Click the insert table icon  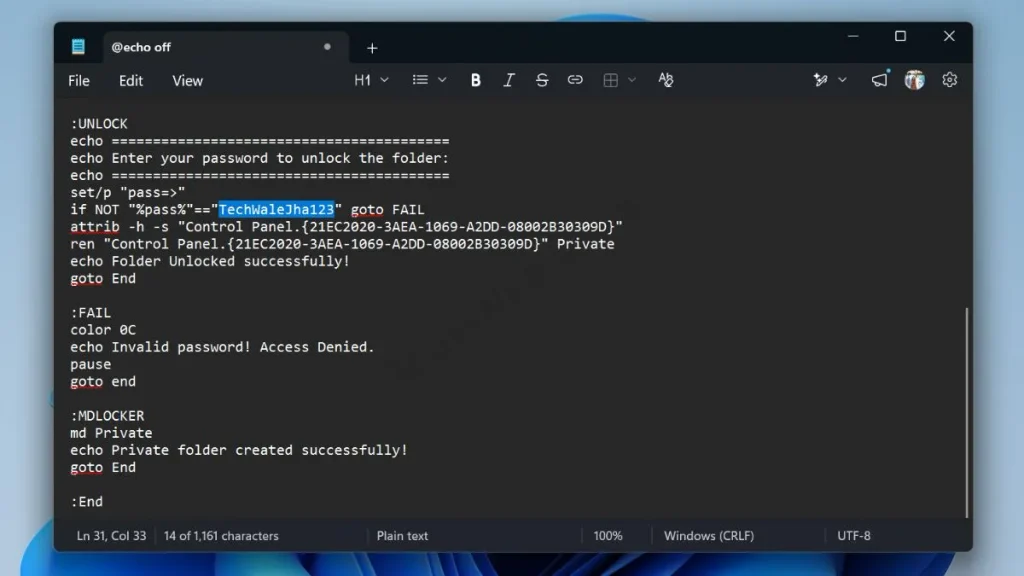click(611, 80)
